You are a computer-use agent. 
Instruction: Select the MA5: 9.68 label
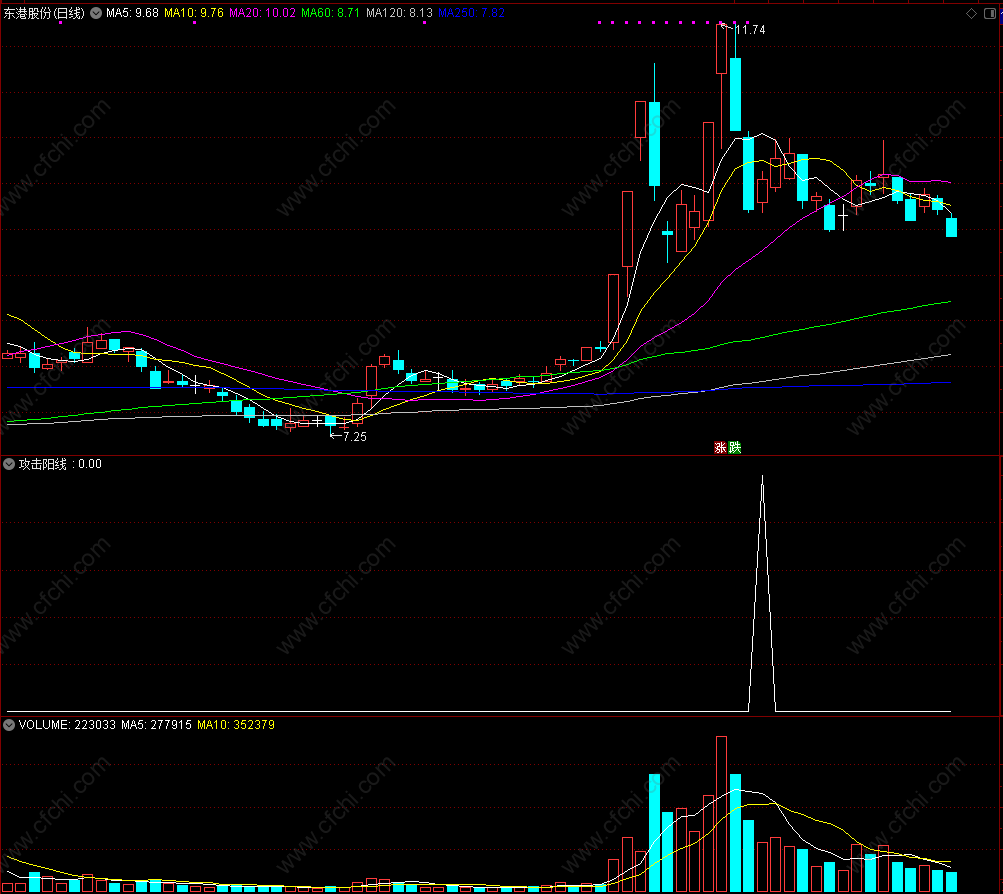tap(132, 13)
